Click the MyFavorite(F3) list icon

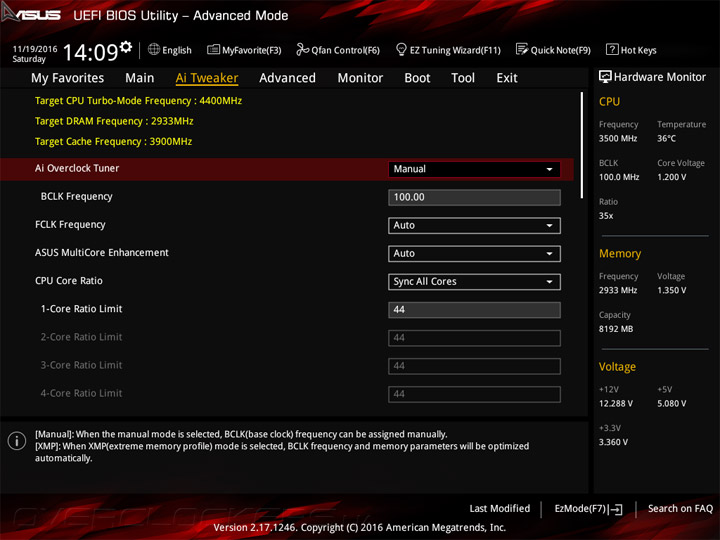tap(213, 49)
